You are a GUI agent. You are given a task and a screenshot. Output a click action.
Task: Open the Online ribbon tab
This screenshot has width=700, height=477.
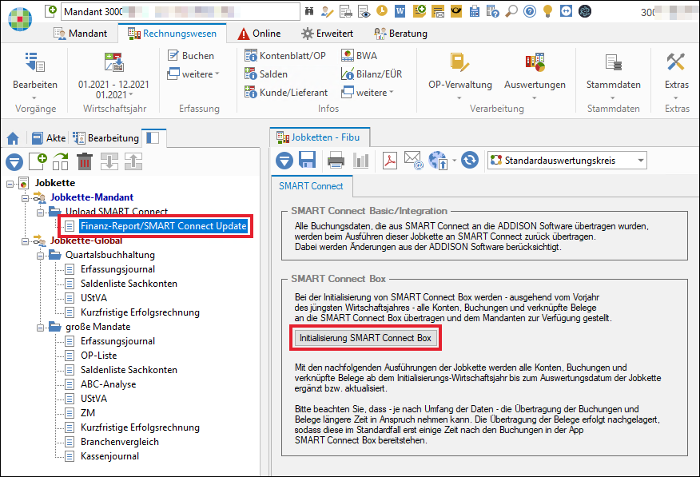259,33
